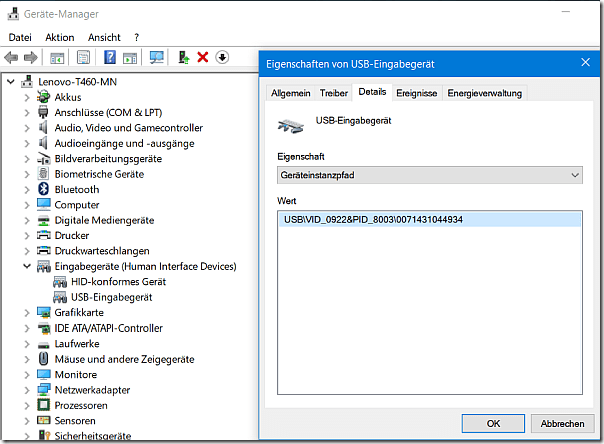The height and width of the screenshot is (444, 604).
Task: Click the Biometrische Geräte fingerprint icon
Action: 44,174
